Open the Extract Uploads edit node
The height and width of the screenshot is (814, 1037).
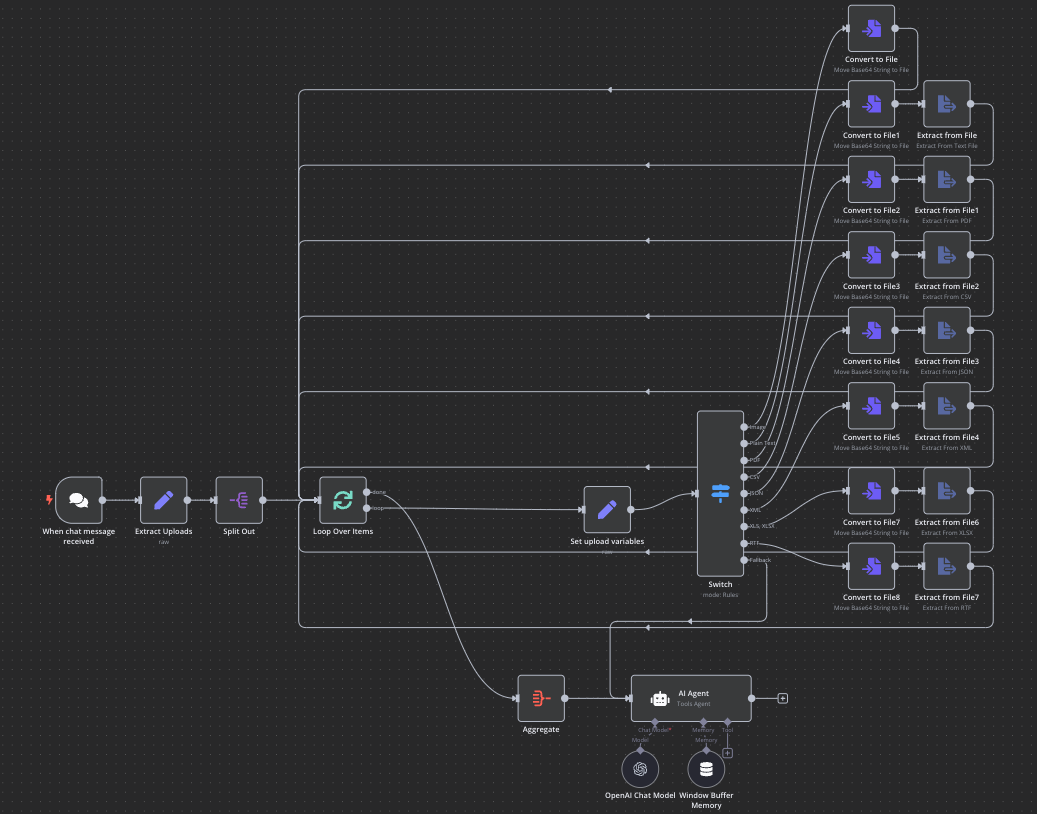click(163, 500)
